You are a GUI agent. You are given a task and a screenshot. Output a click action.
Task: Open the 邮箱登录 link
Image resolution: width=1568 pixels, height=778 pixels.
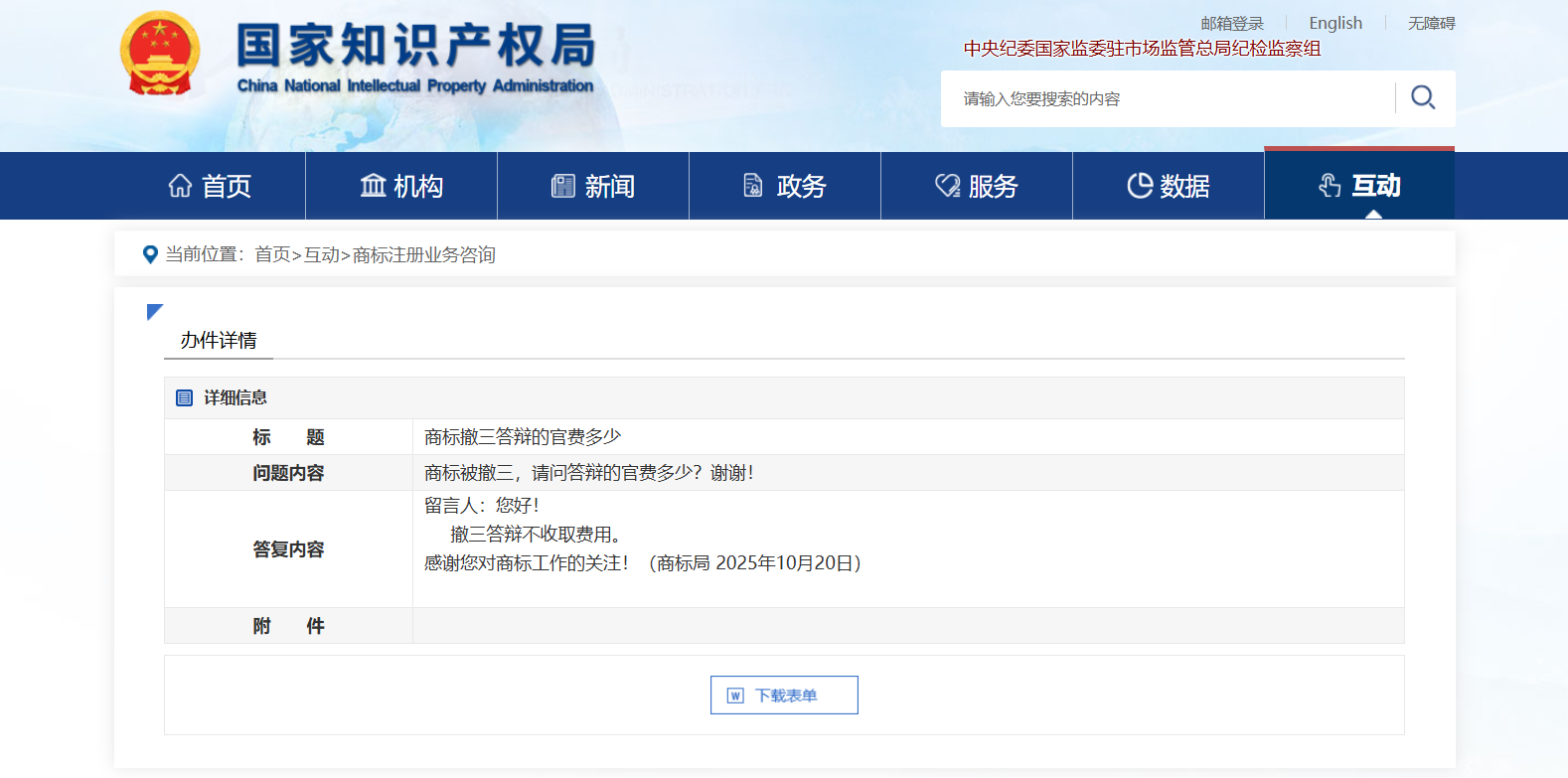coord(1231,23)
